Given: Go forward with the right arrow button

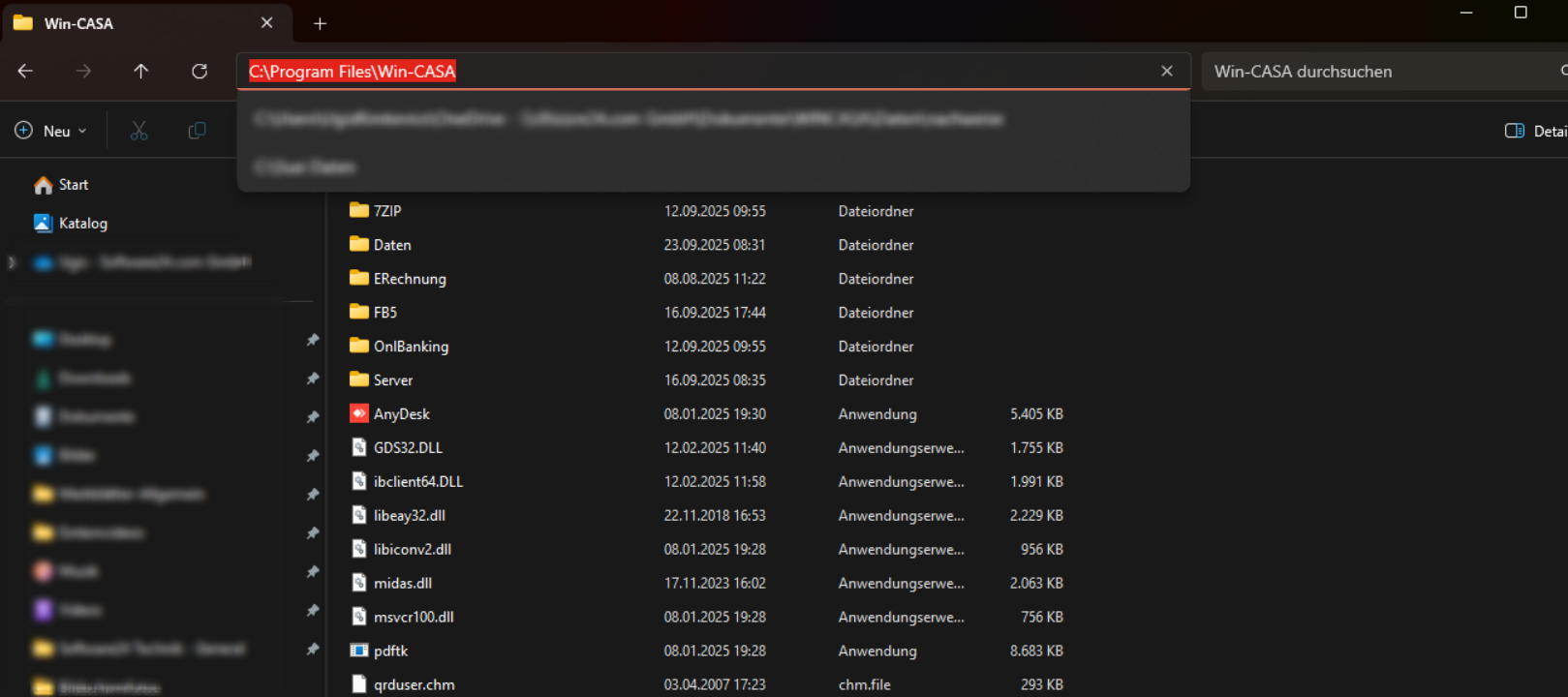Looking at the screenshot, I should pyautogui.click(x=84, y=71).
